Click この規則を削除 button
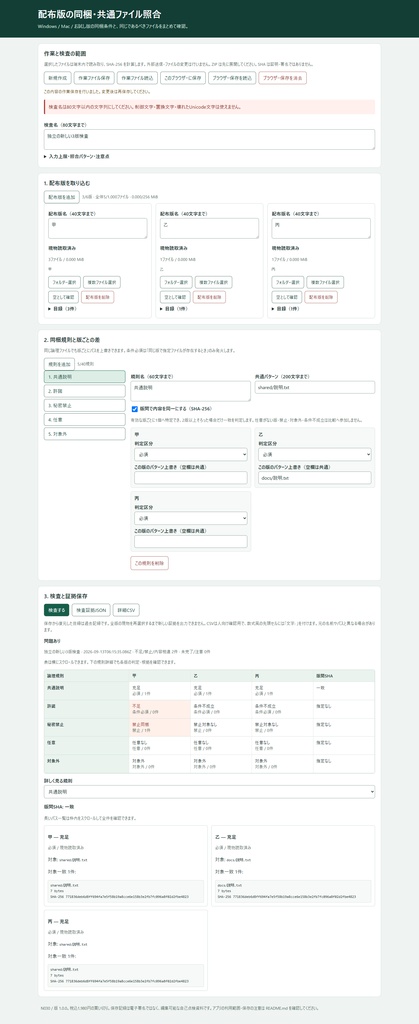419x1024 pixels. 150,563
